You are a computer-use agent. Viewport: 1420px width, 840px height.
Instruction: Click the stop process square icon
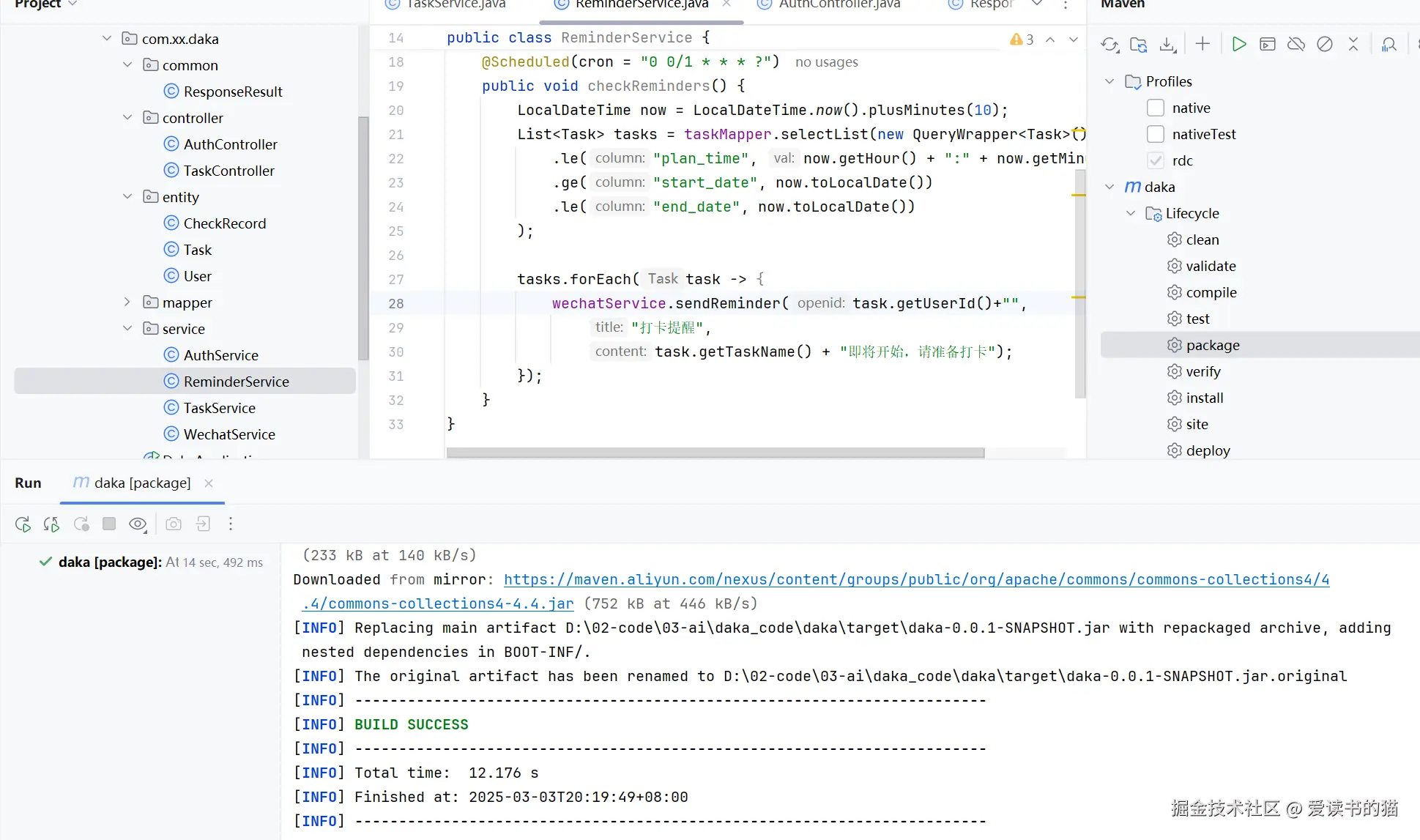click(x=109, y=524)
